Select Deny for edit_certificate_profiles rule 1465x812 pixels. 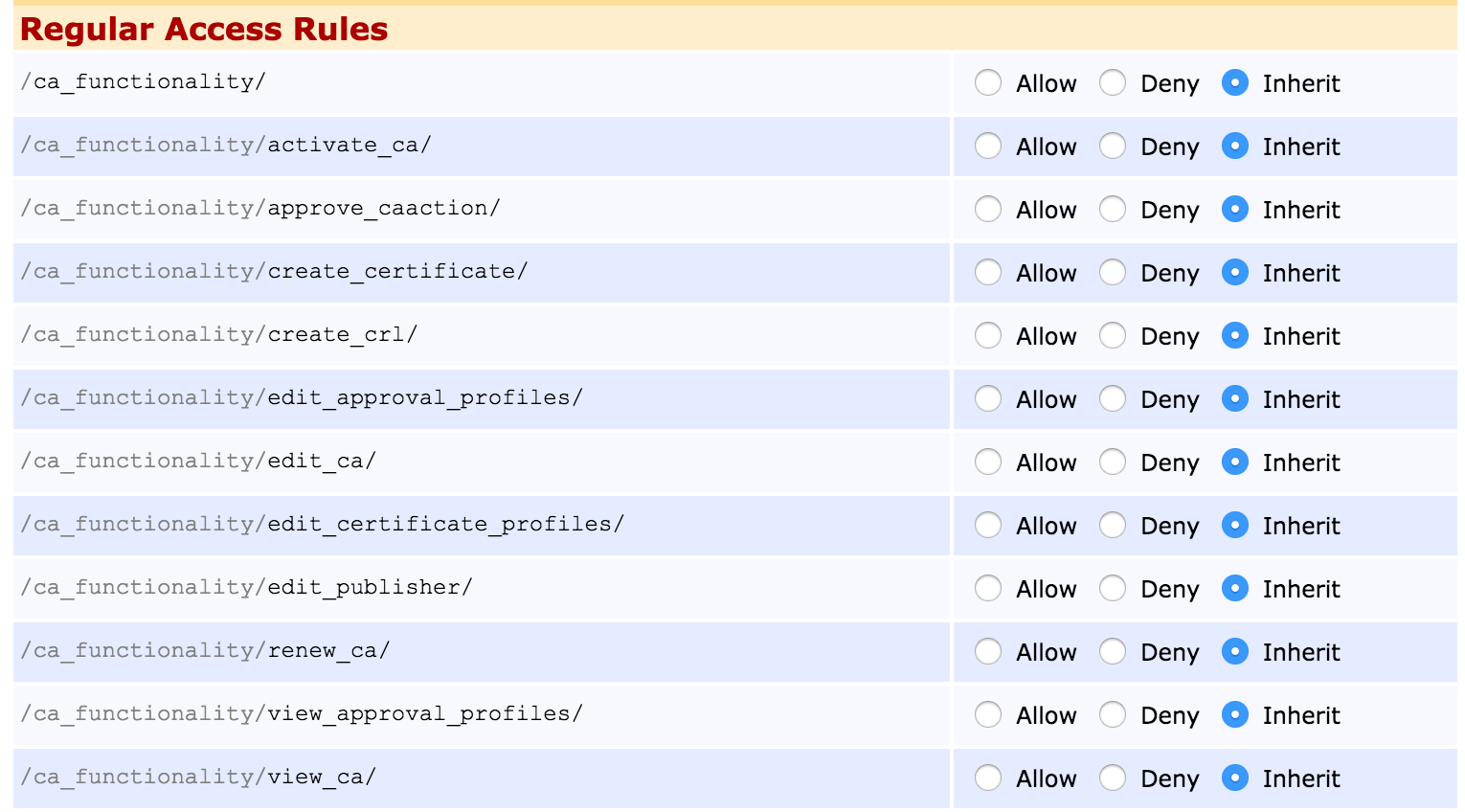tap(1113, 526)
